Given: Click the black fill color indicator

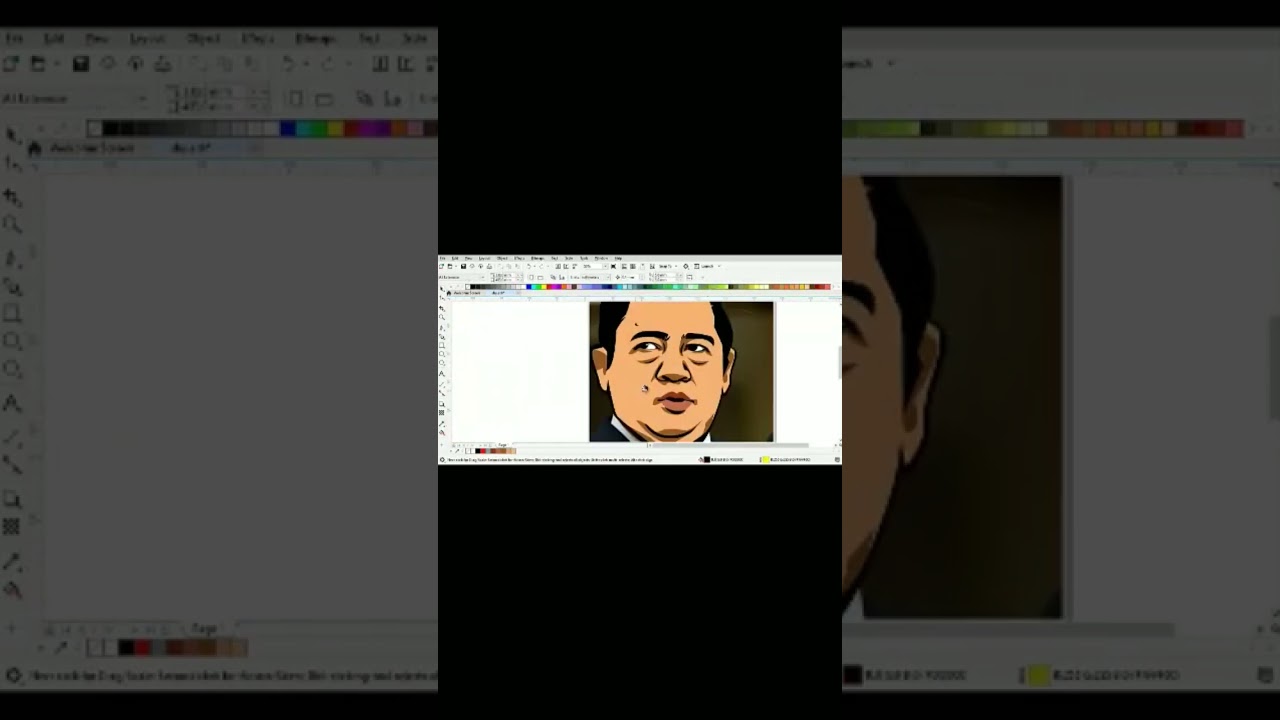Looking at the screenshot, I should [706, 459].
